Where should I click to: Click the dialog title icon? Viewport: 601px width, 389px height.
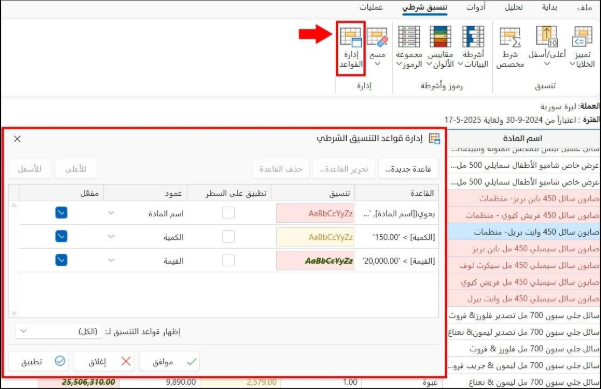pos(434,138)
